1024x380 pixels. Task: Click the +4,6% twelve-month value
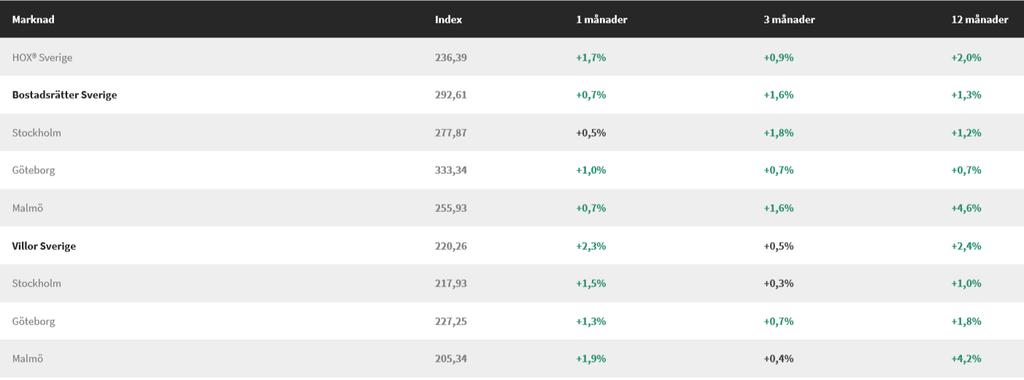tap(966, 208)
